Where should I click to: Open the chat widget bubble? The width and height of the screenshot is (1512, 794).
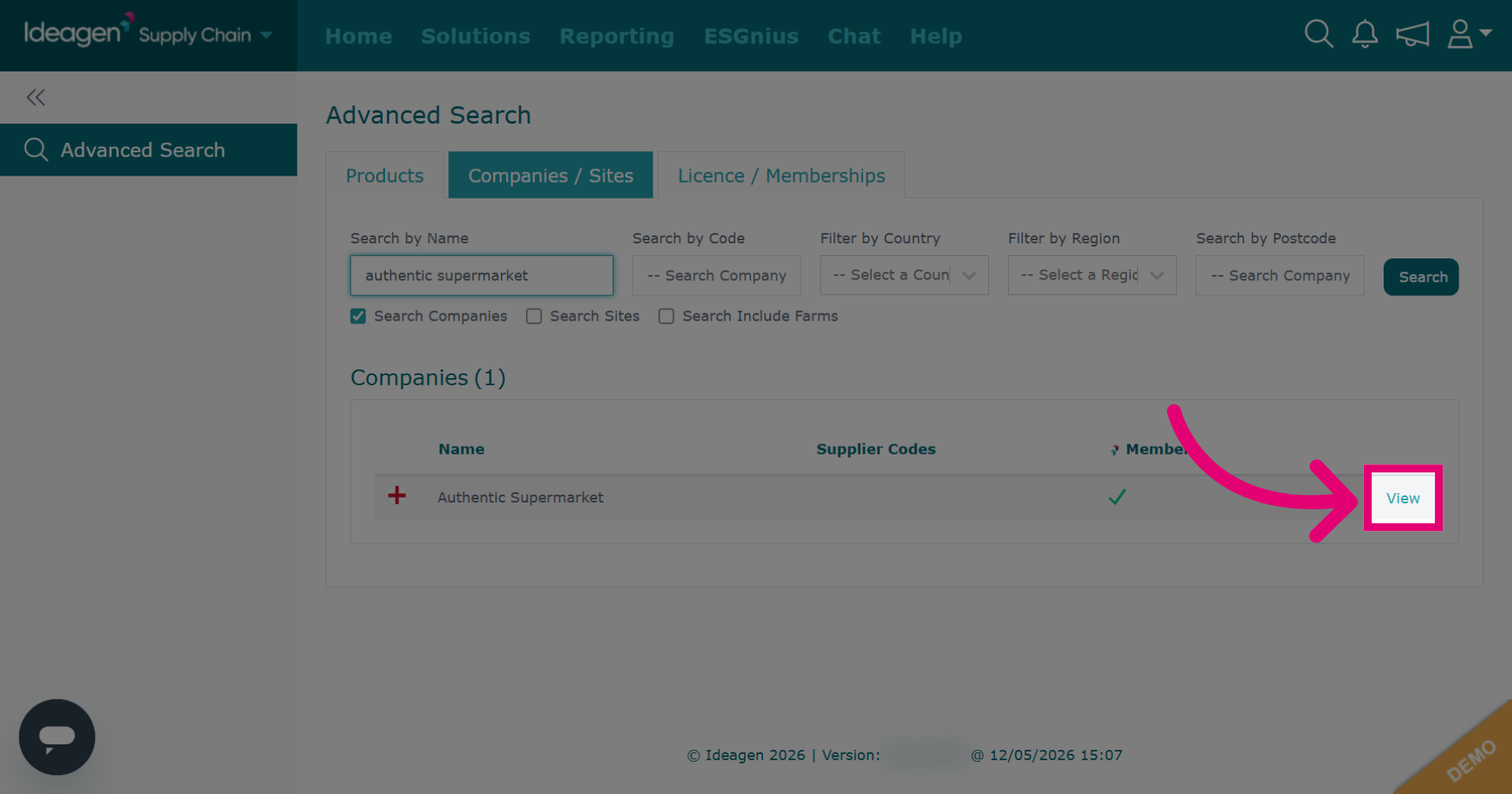[x=57, y=737]
